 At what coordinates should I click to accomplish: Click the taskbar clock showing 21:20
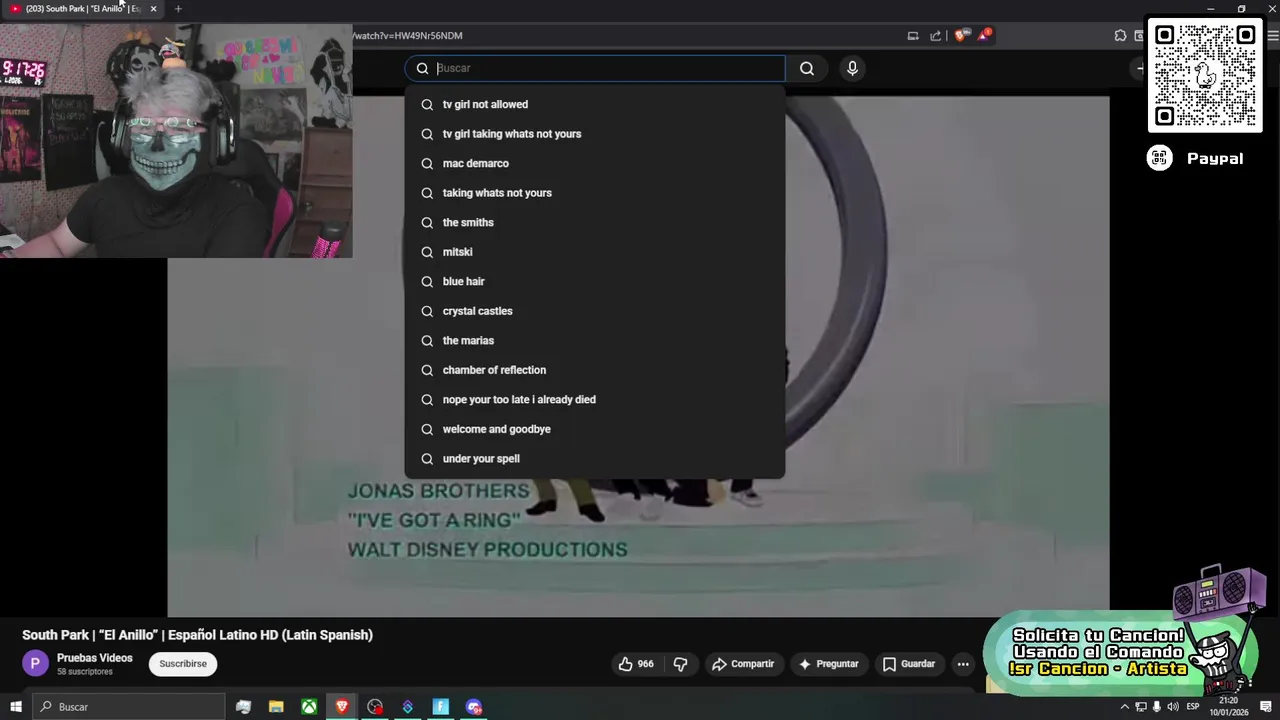1229,707
